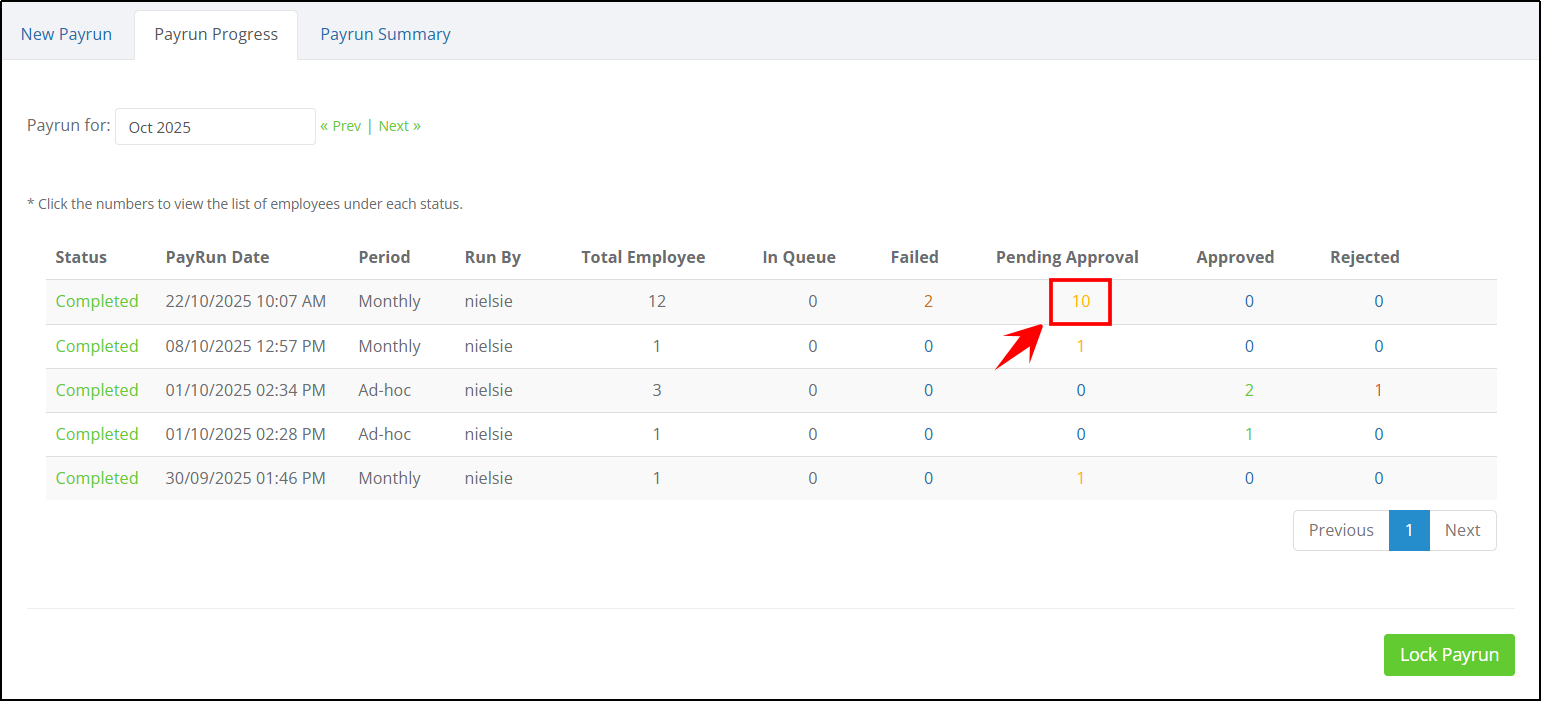
Task: Click the Previous pagination button
Action: click(1341, 531)
